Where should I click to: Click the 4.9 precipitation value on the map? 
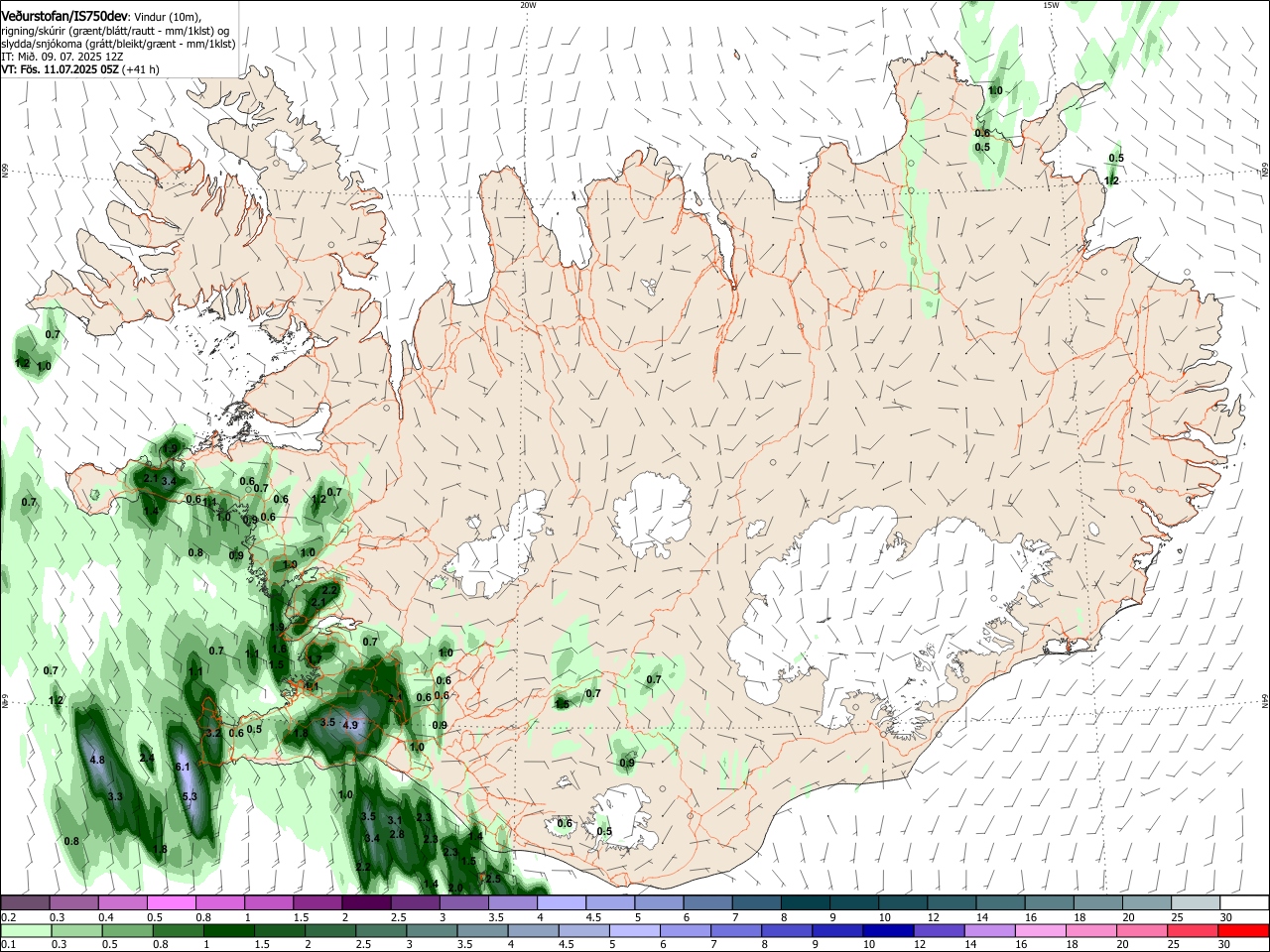(x=349, y=725)
